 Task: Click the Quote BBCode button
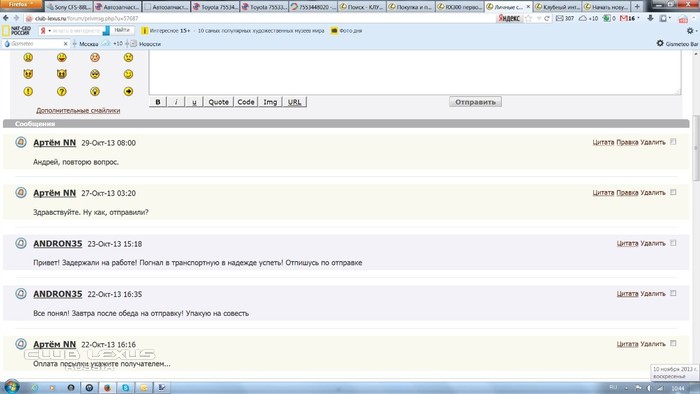pos(218,102)
